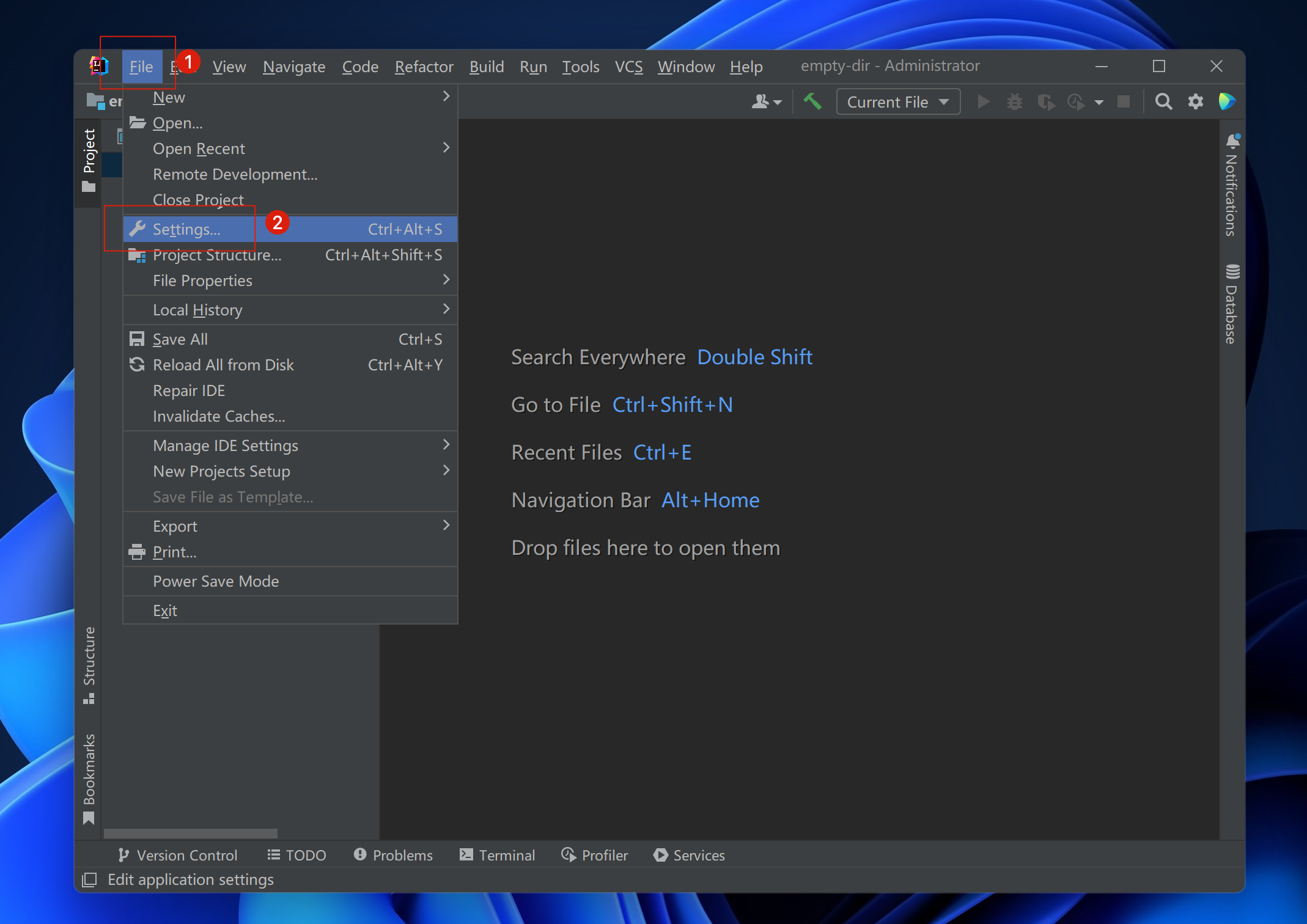1307x924 pixels.
Task: Open the Tools menu
Action: coord(581,67)
